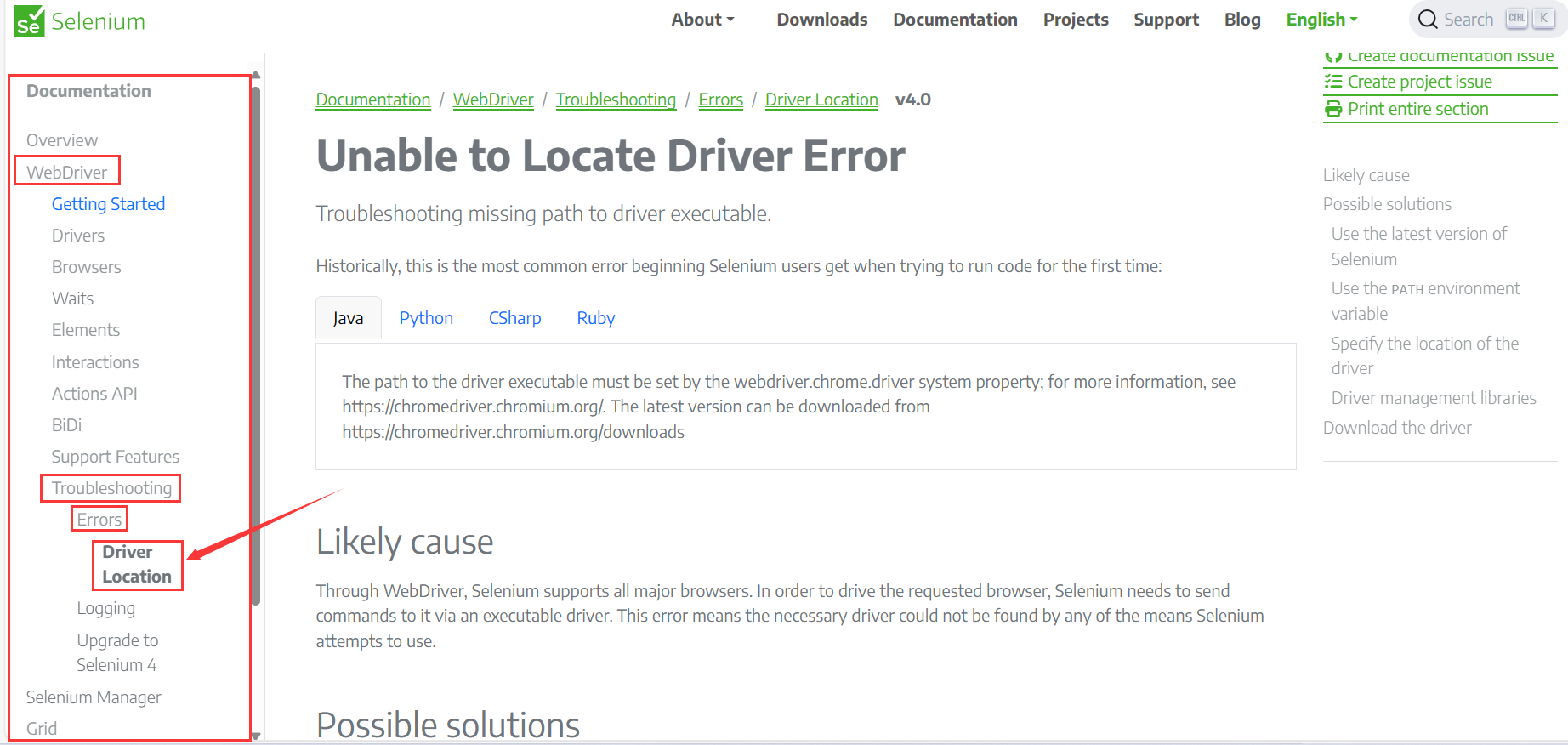Click the sidebar scrollbar up arrow

pyautogui.click(x=256, y=76)
